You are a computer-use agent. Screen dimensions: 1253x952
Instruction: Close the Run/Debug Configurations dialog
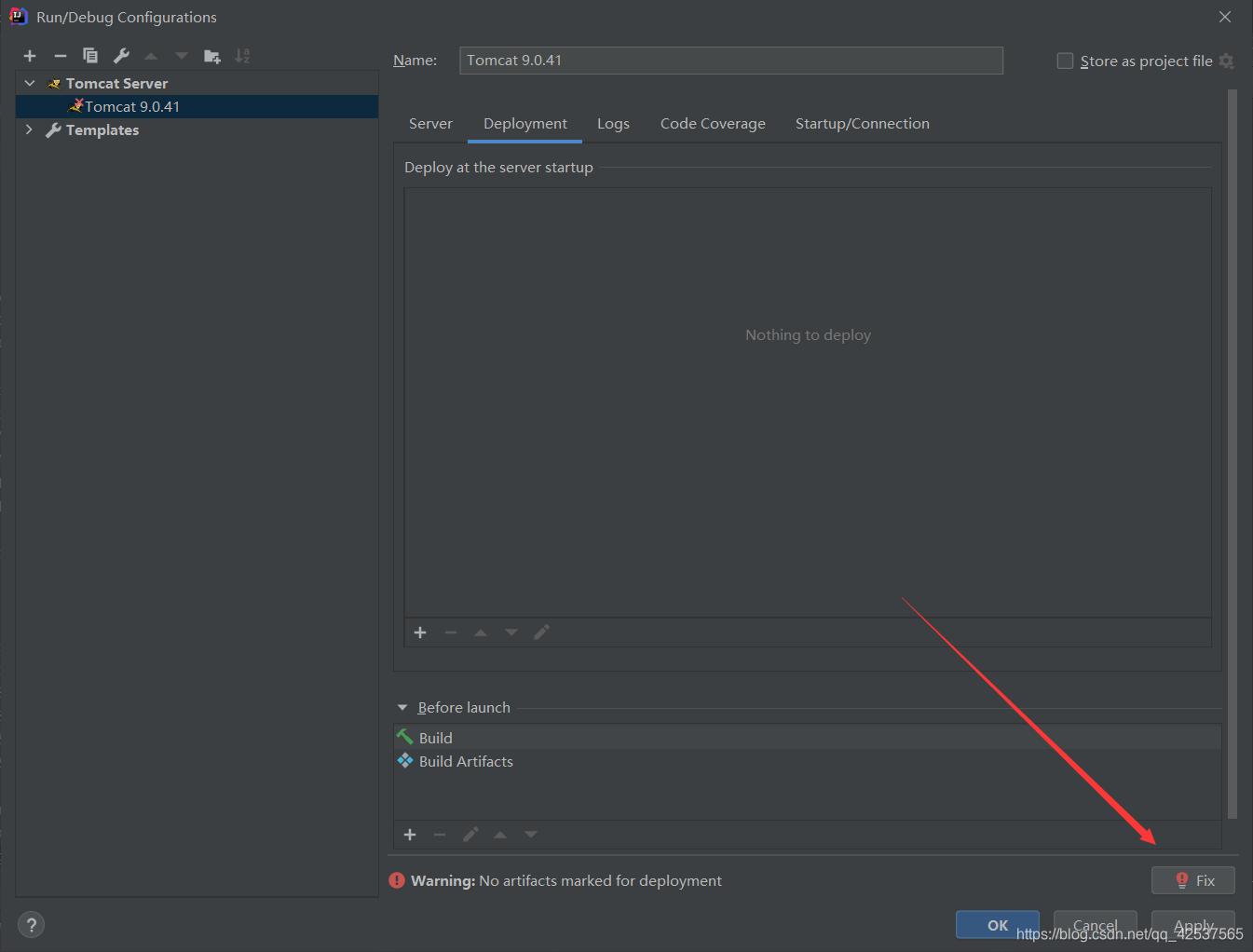(1225, 17)
